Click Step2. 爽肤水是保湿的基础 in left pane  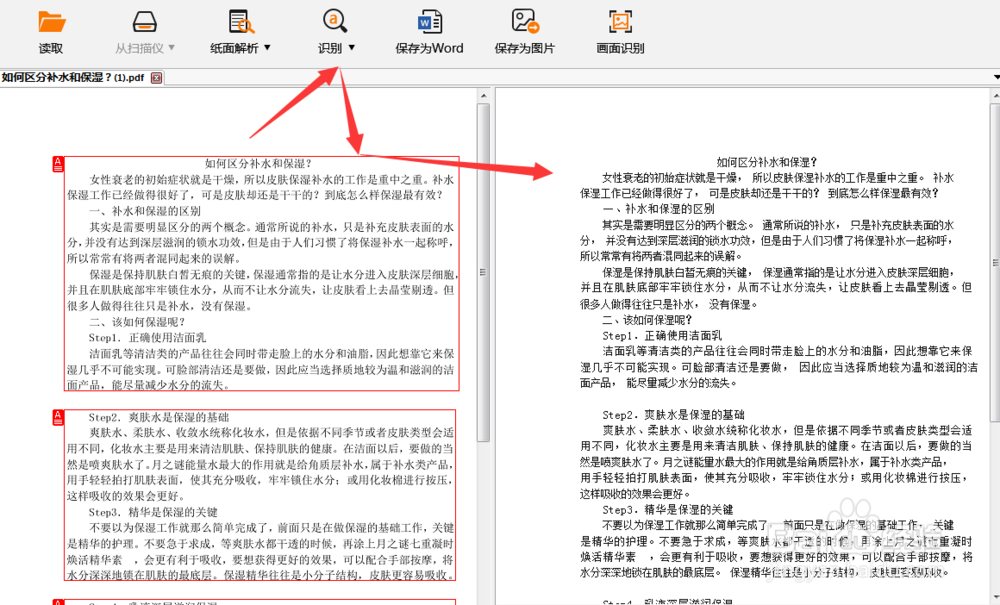(x=159, y=418)
